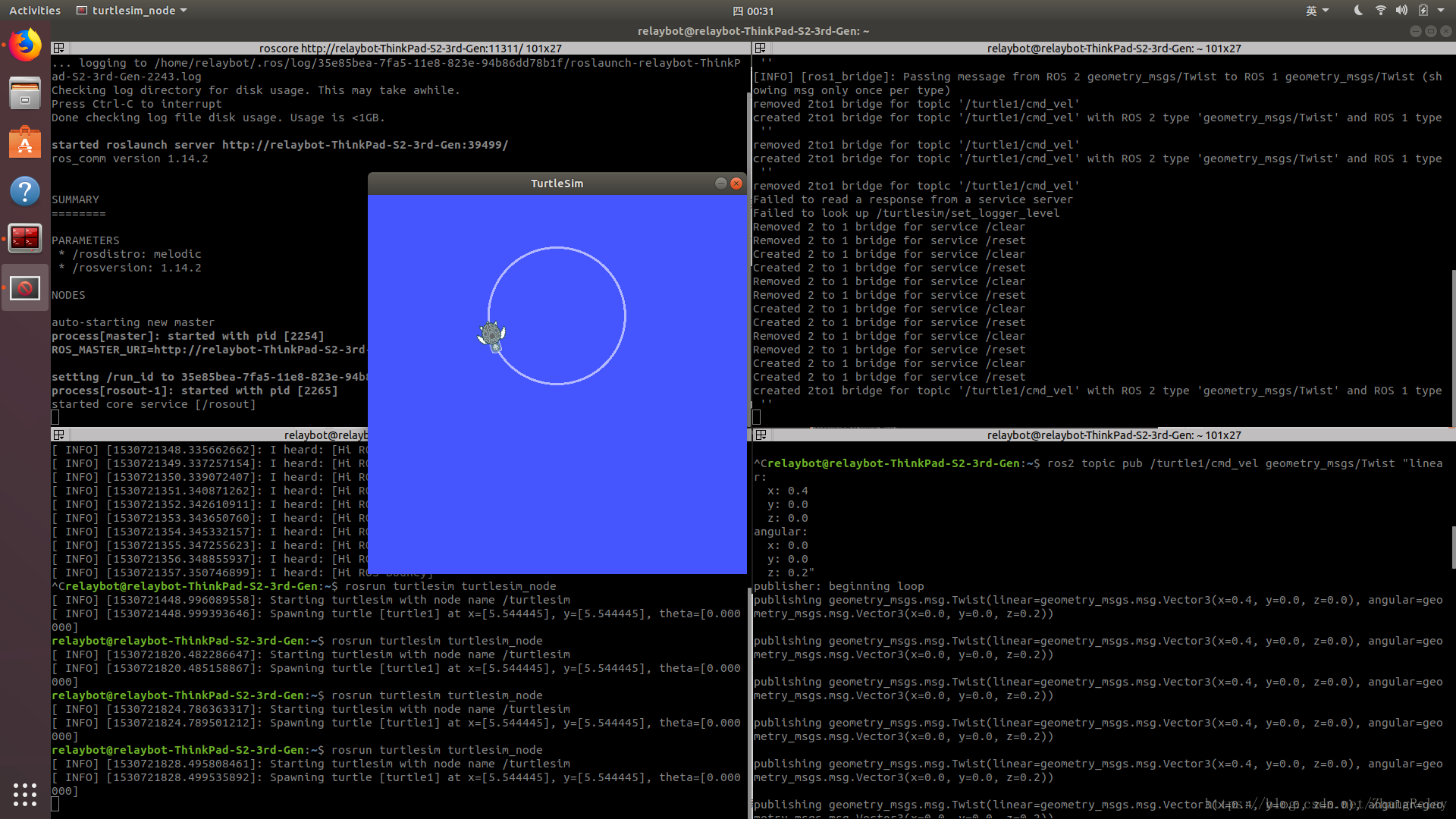Click the turtle sprite in TurtleSim

click(x=492, y=336)
